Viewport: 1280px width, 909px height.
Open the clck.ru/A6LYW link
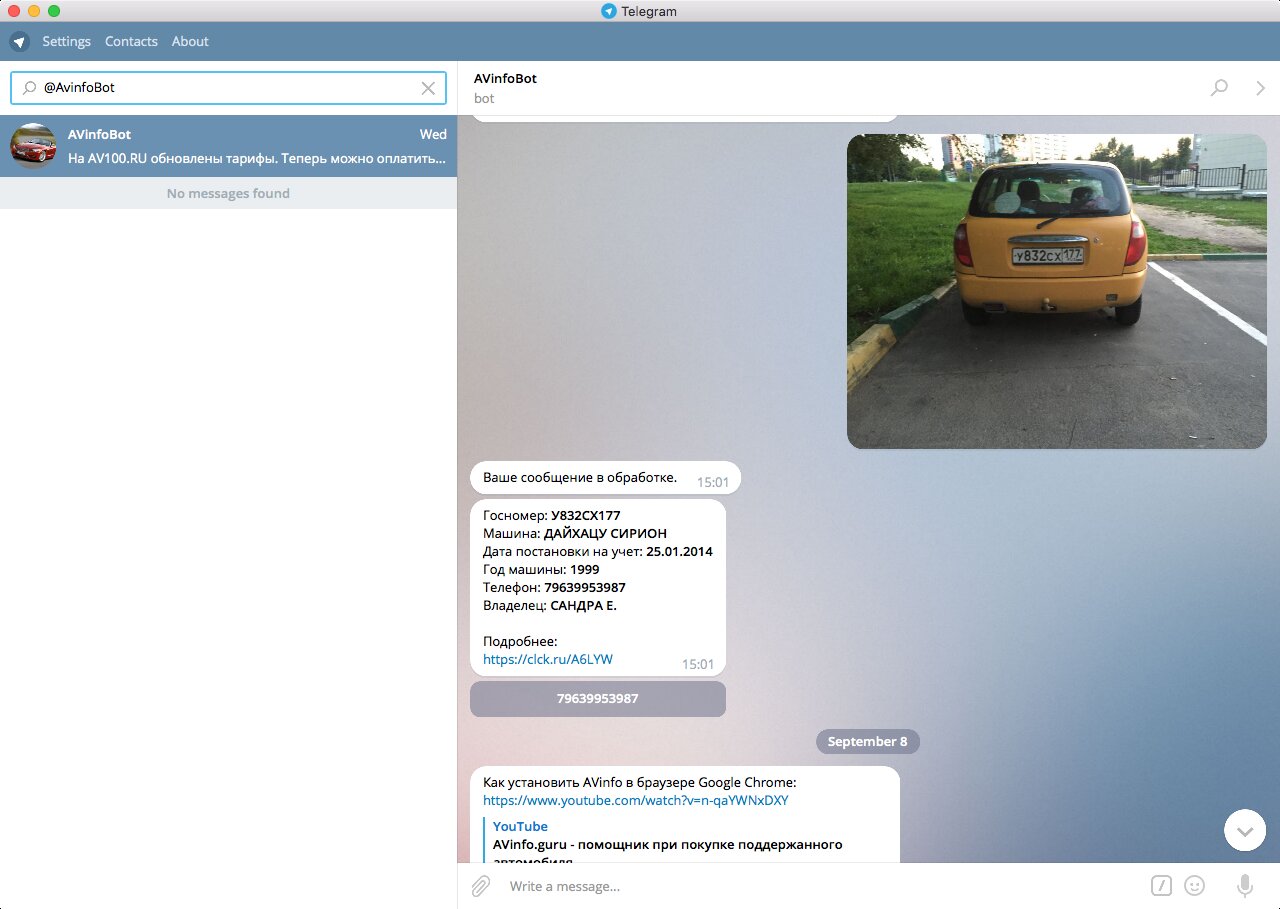tap(547, 659)
